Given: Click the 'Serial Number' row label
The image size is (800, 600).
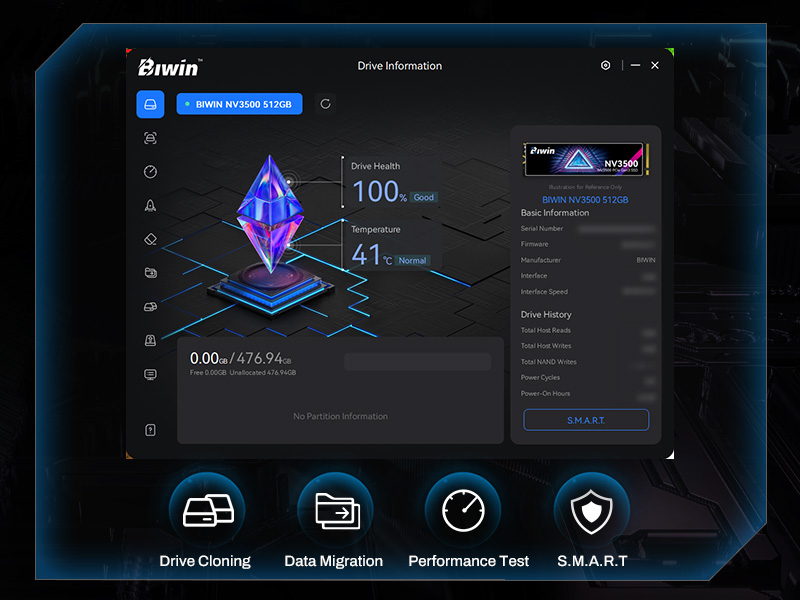Looking at the screenshot, I should 542,229.
